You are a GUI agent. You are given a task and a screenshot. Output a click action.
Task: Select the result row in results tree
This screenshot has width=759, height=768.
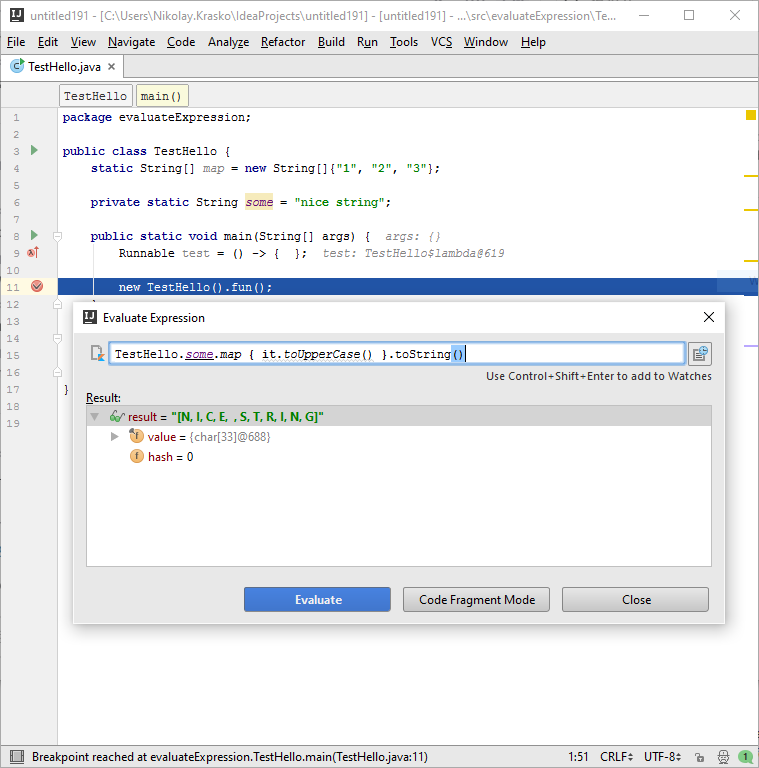coord(399,416)
